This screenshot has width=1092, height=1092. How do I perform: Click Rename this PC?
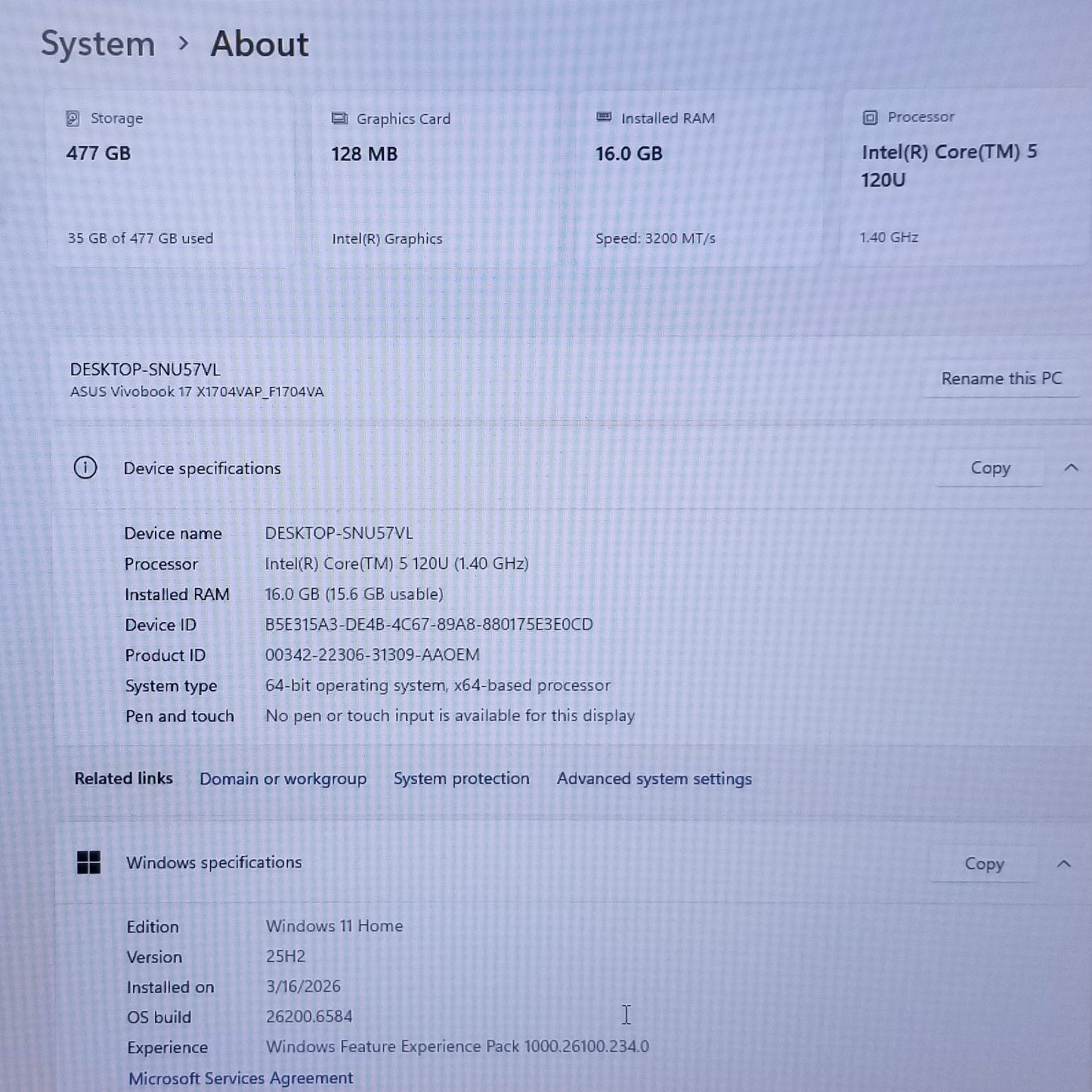tap(1003, 378)
